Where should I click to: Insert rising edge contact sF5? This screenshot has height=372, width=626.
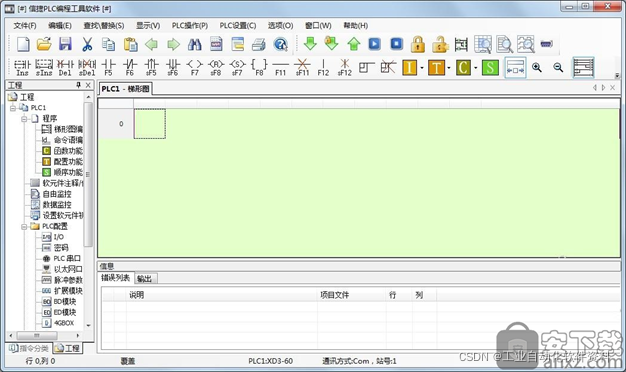click(x=151, y=67)
